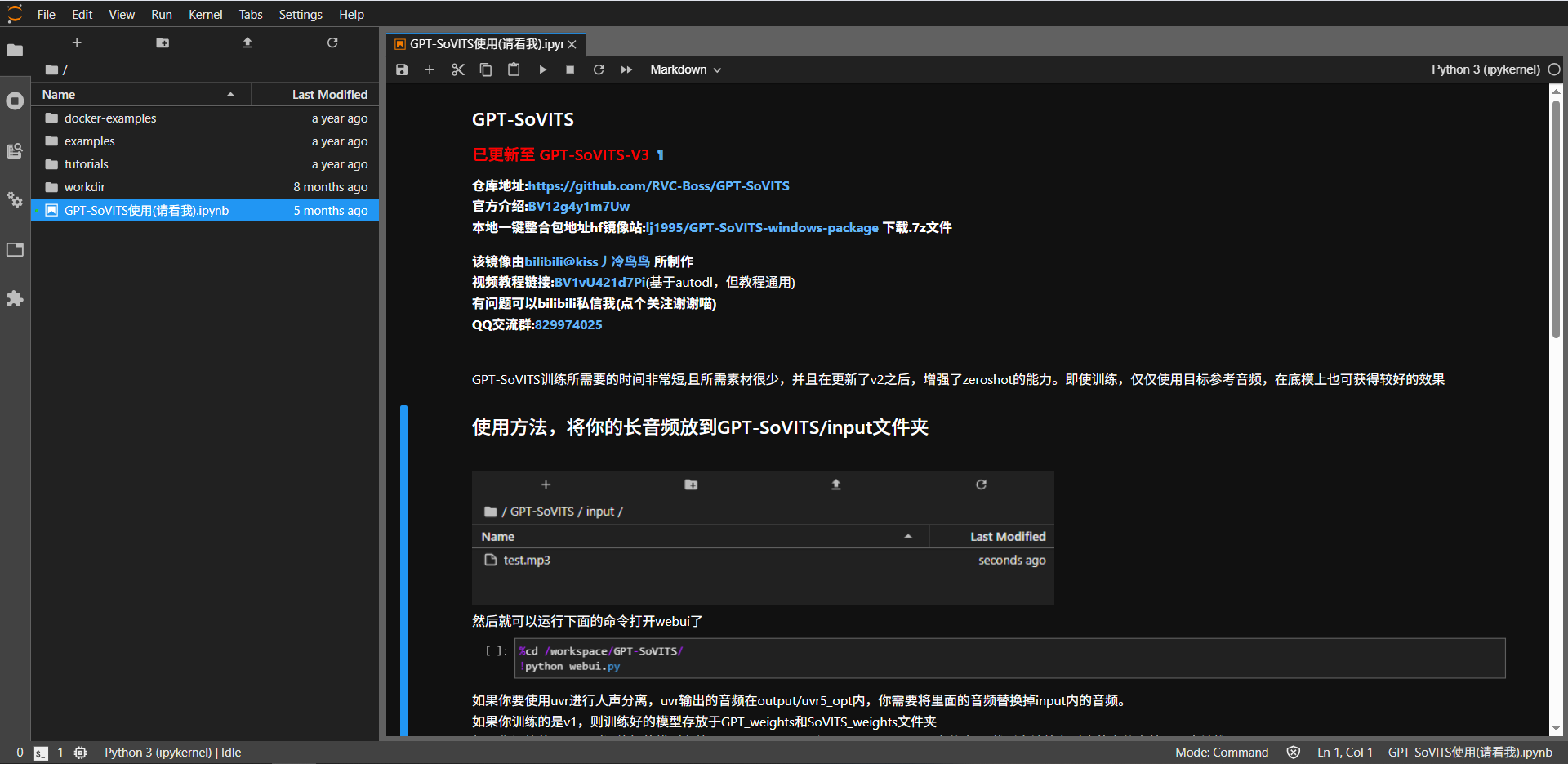Image resolution: width=1568 pixels, height=764 pixels.
Task: Open the View menu
Action: [122, 14]
